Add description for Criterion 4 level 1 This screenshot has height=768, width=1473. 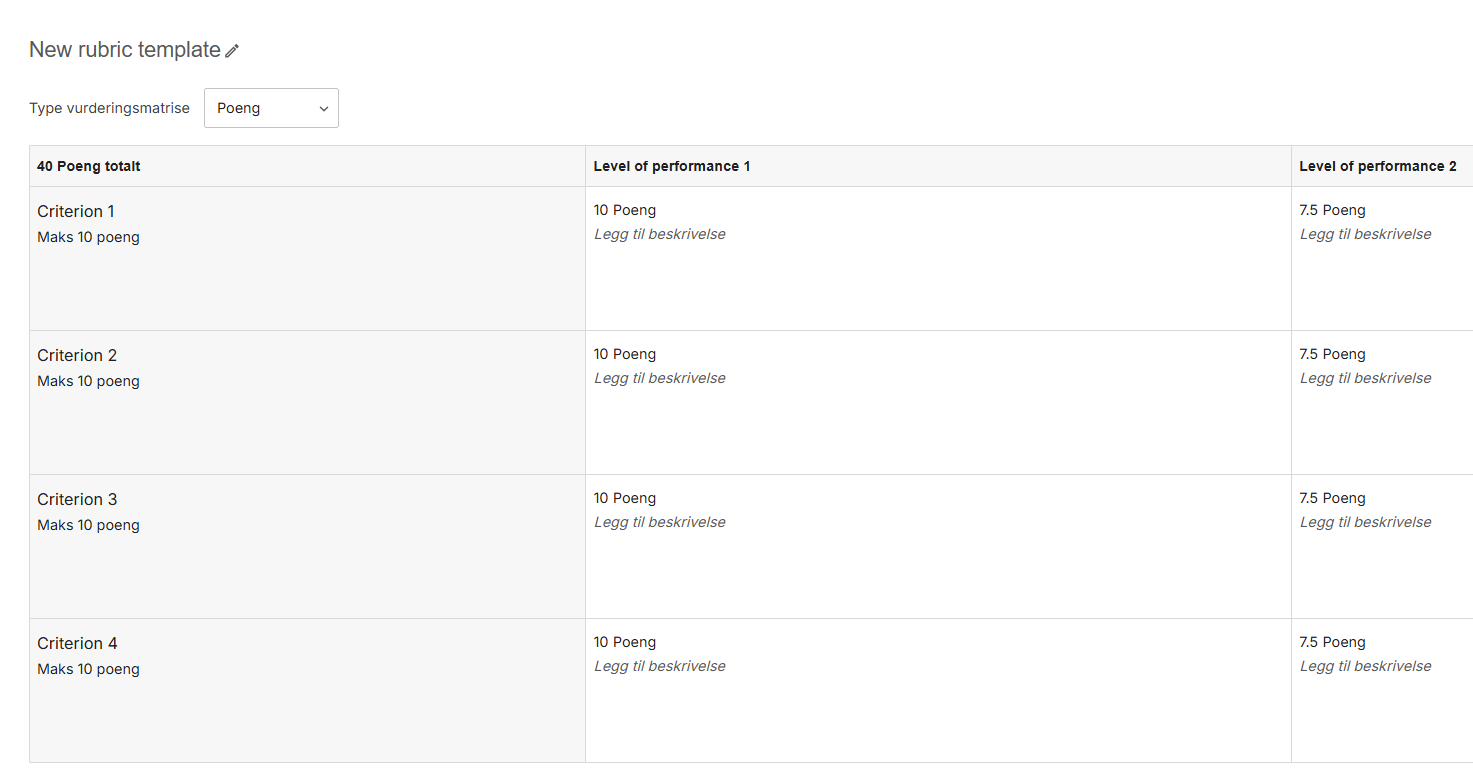(x=660, y=666)
